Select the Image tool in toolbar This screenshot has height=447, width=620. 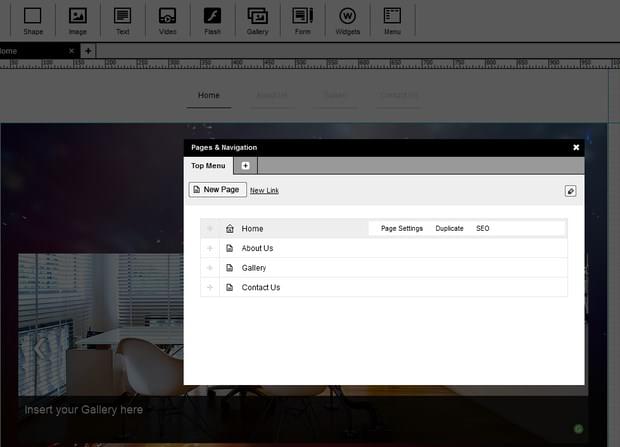(78, 21)
